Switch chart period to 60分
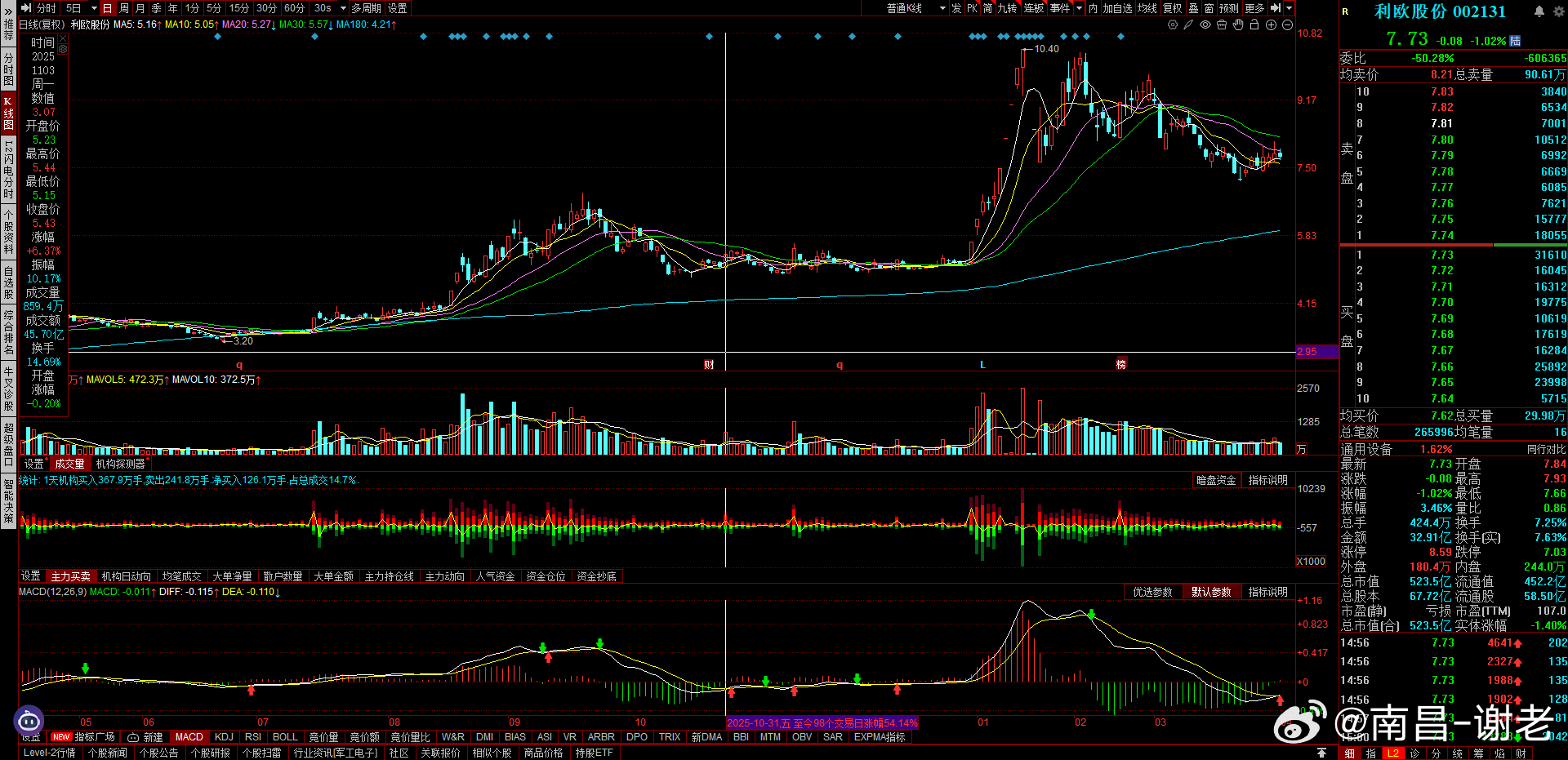Image resolution: width=1568 pixels, height=760 pixels. (295, 8)
